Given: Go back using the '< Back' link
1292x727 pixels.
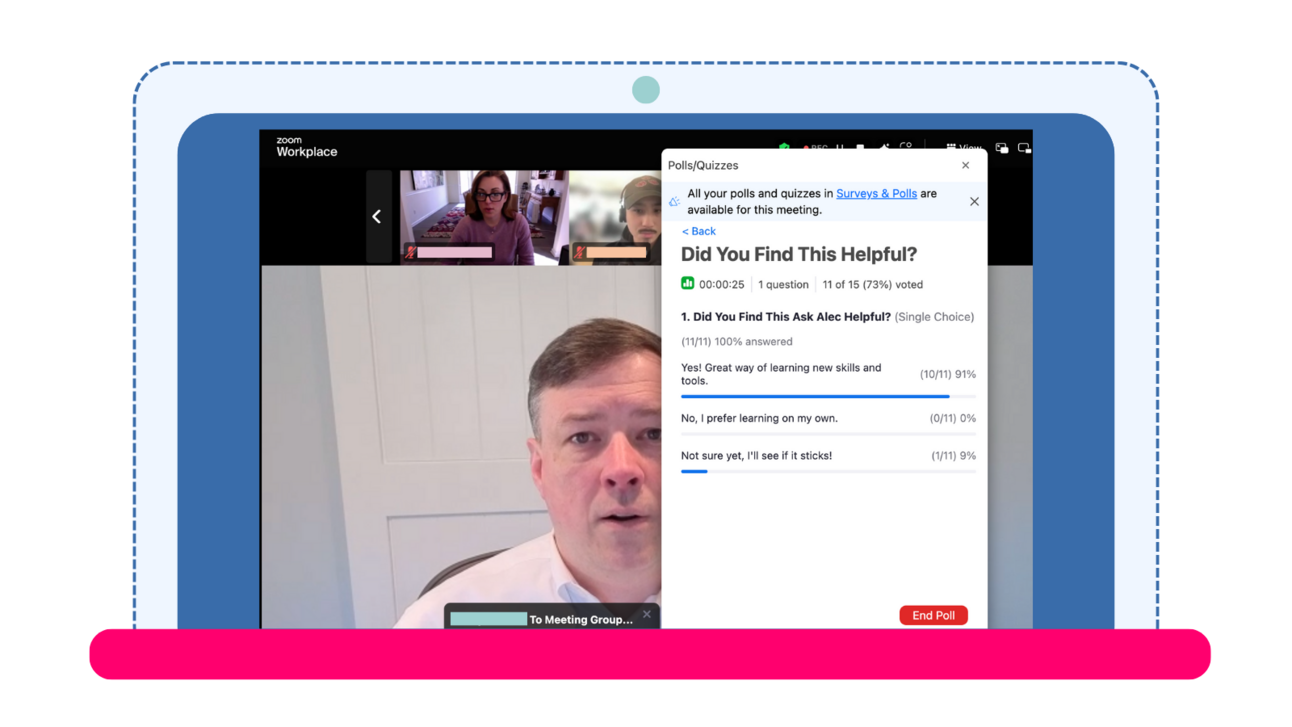Looking at the screenshot, I should (699, 231).
